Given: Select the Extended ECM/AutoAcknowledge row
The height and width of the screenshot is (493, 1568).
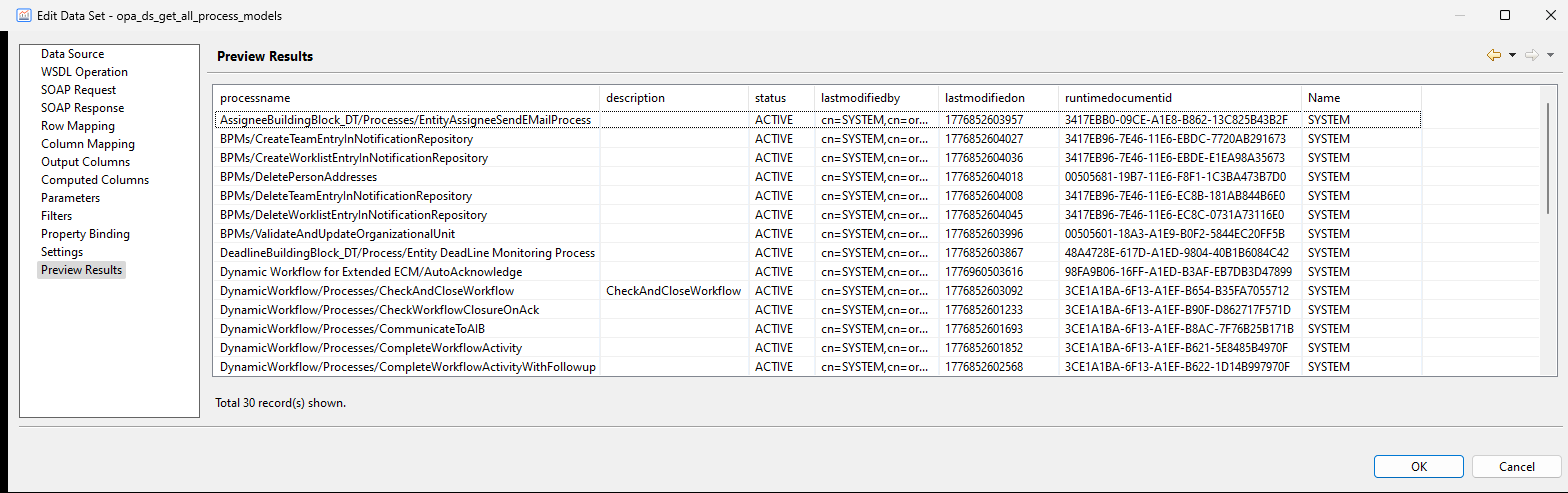Looking at the screenshot, I should point(817,272).
